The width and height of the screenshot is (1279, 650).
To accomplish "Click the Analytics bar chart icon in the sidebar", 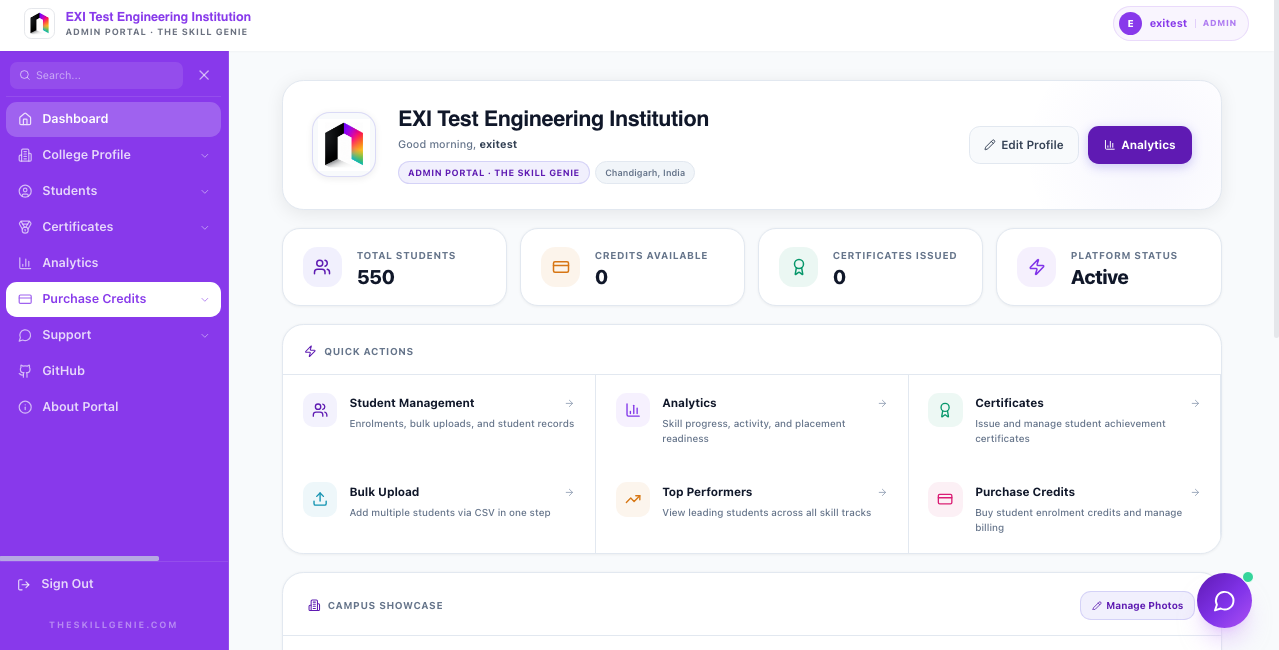I will point(25,263).
